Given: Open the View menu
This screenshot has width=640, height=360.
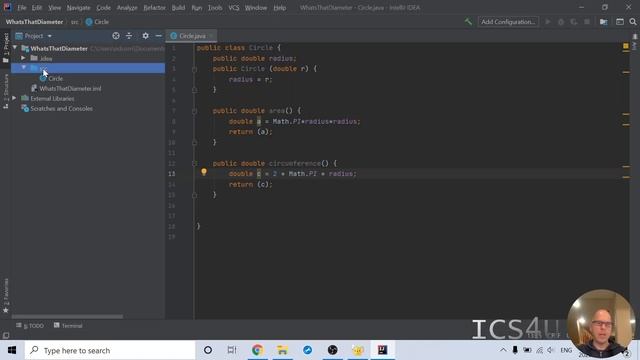Looking at the screenshot, I should click(x=54, y=8).
